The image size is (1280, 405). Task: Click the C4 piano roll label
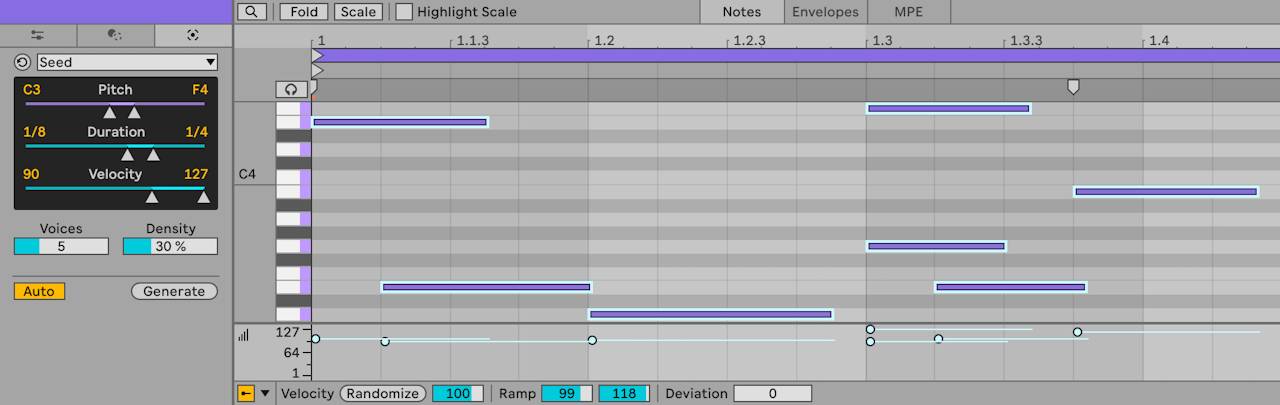click(247, 175)
